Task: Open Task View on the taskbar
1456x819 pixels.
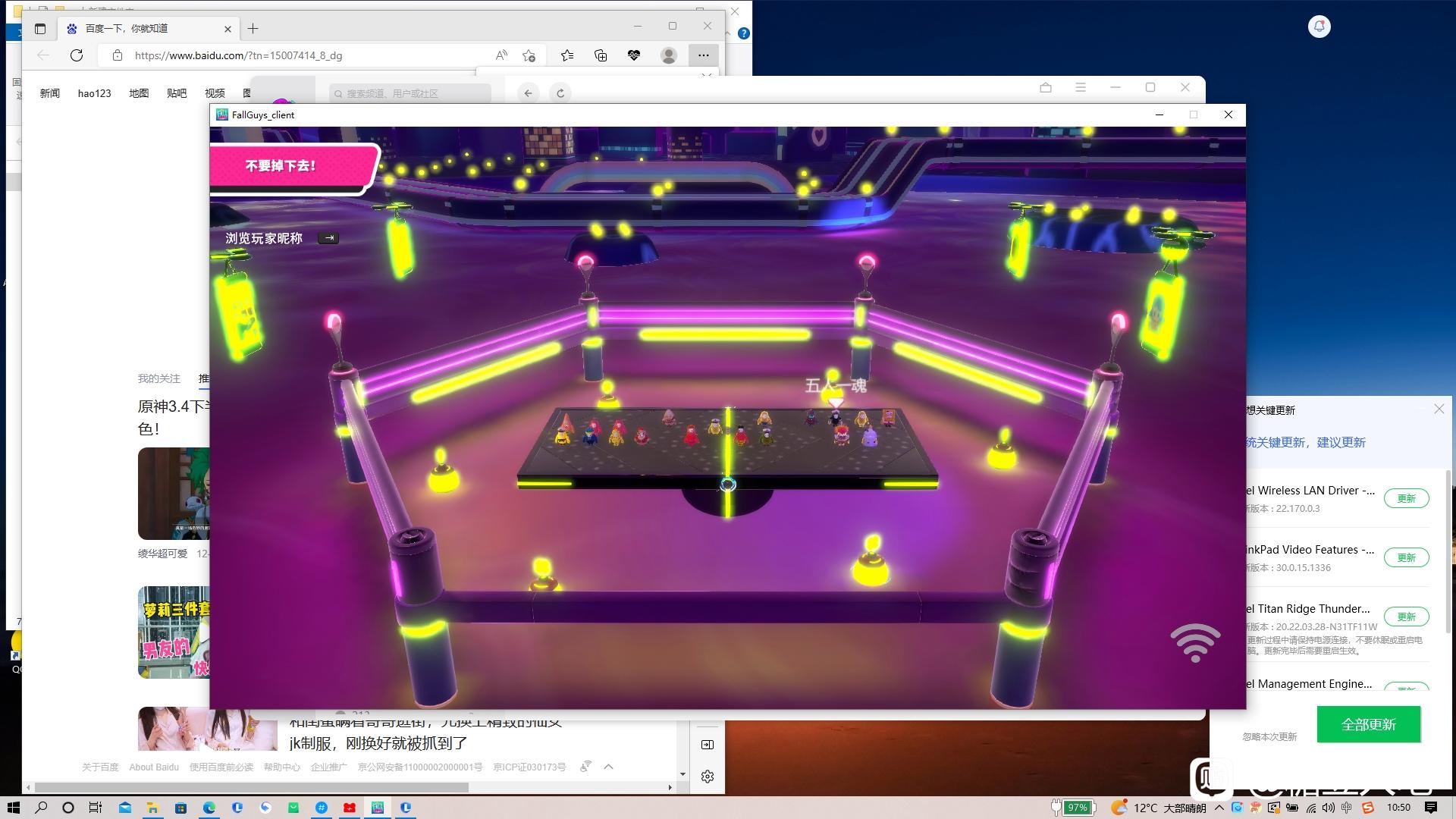Action: coord(96,808)
